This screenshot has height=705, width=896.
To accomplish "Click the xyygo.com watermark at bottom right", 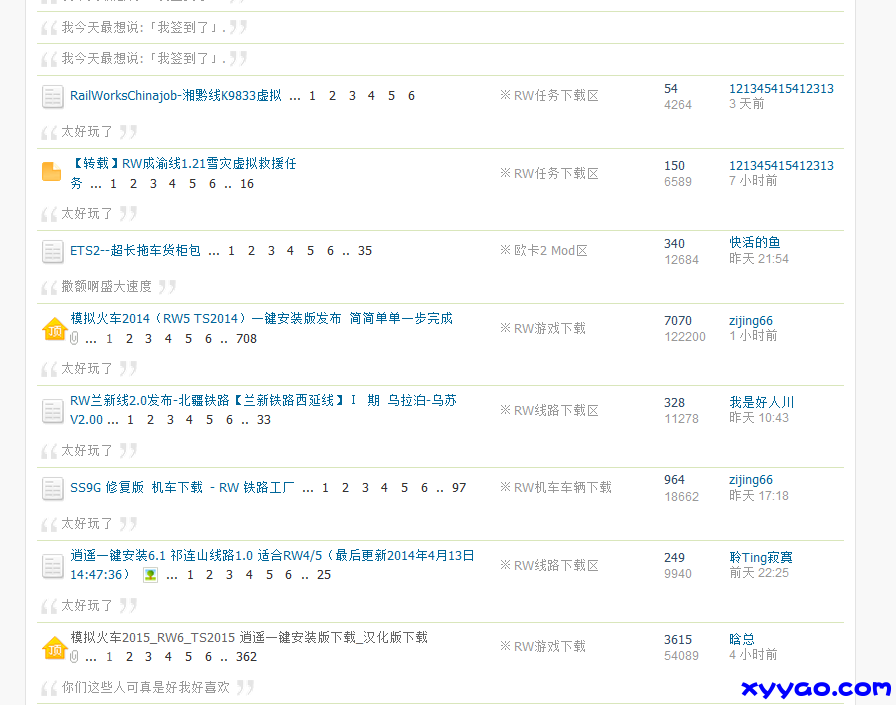I will click(818, 689).
